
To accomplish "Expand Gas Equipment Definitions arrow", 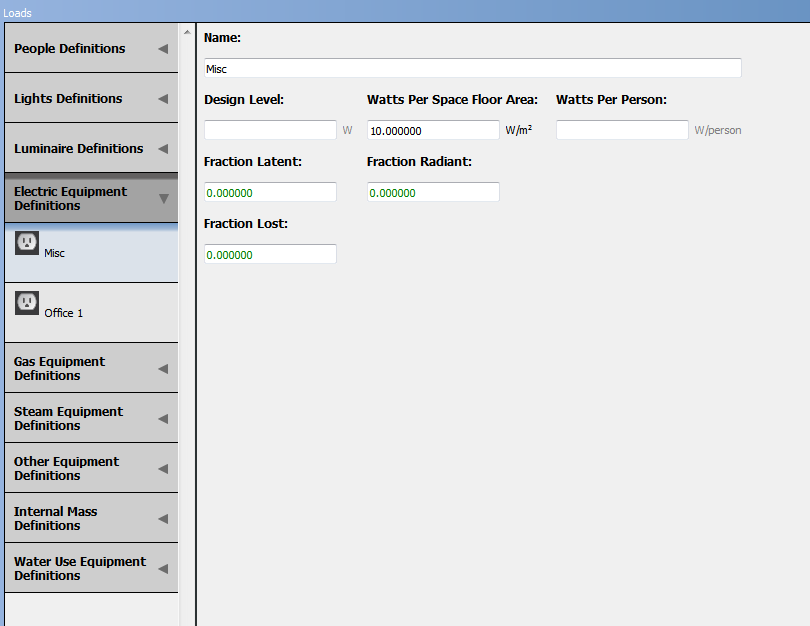I will coord(163,369).
